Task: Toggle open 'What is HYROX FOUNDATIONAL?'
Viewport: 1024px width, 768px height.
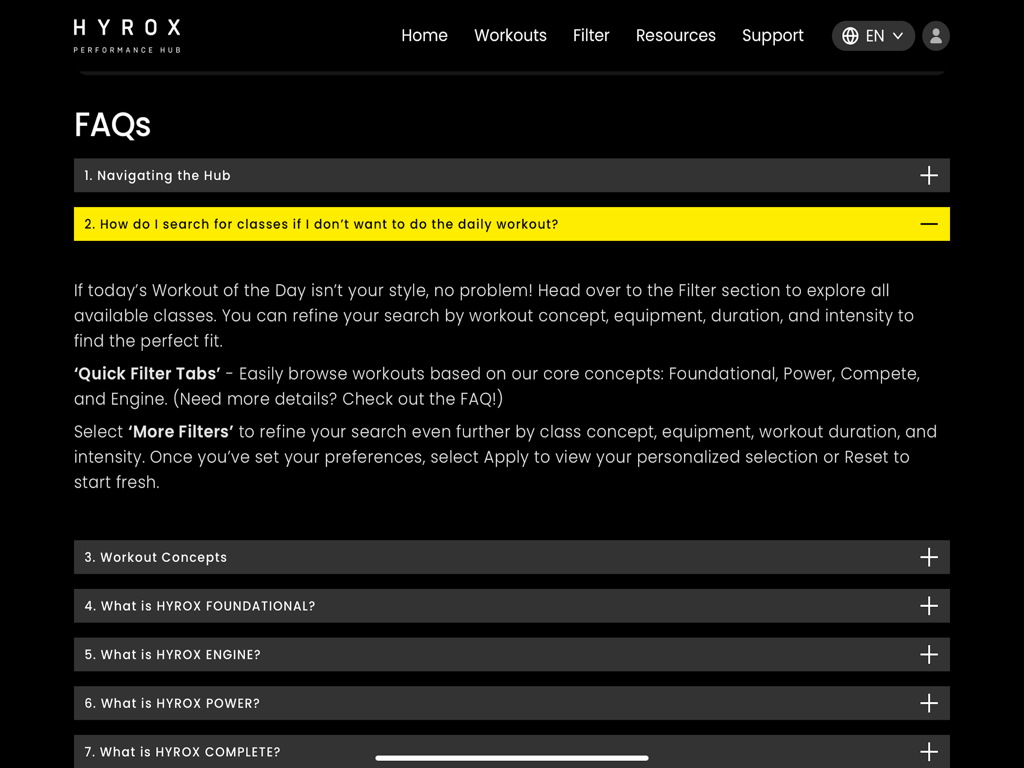Action: (511, 606)
